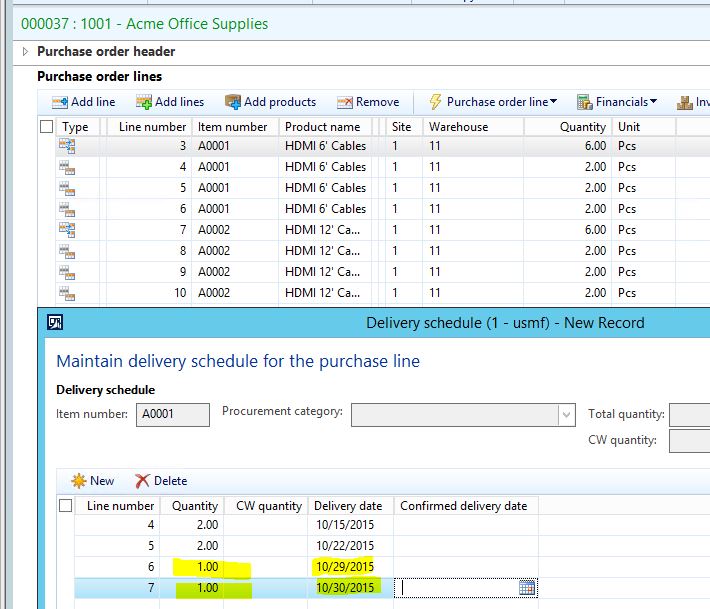The image size is (710, 609).
Task: Click type icon of line number 3
Action: pos(68,146)
